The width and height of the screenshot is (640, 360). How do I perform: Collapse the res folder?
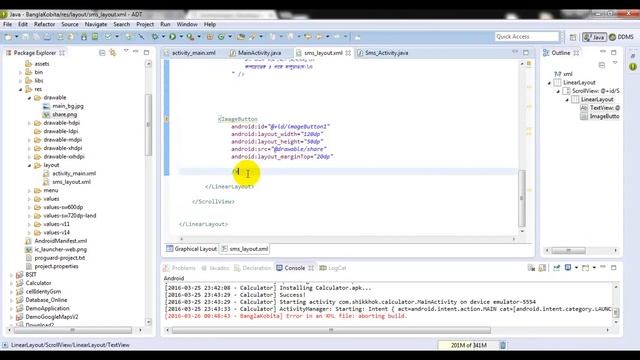tap(20, 89)
